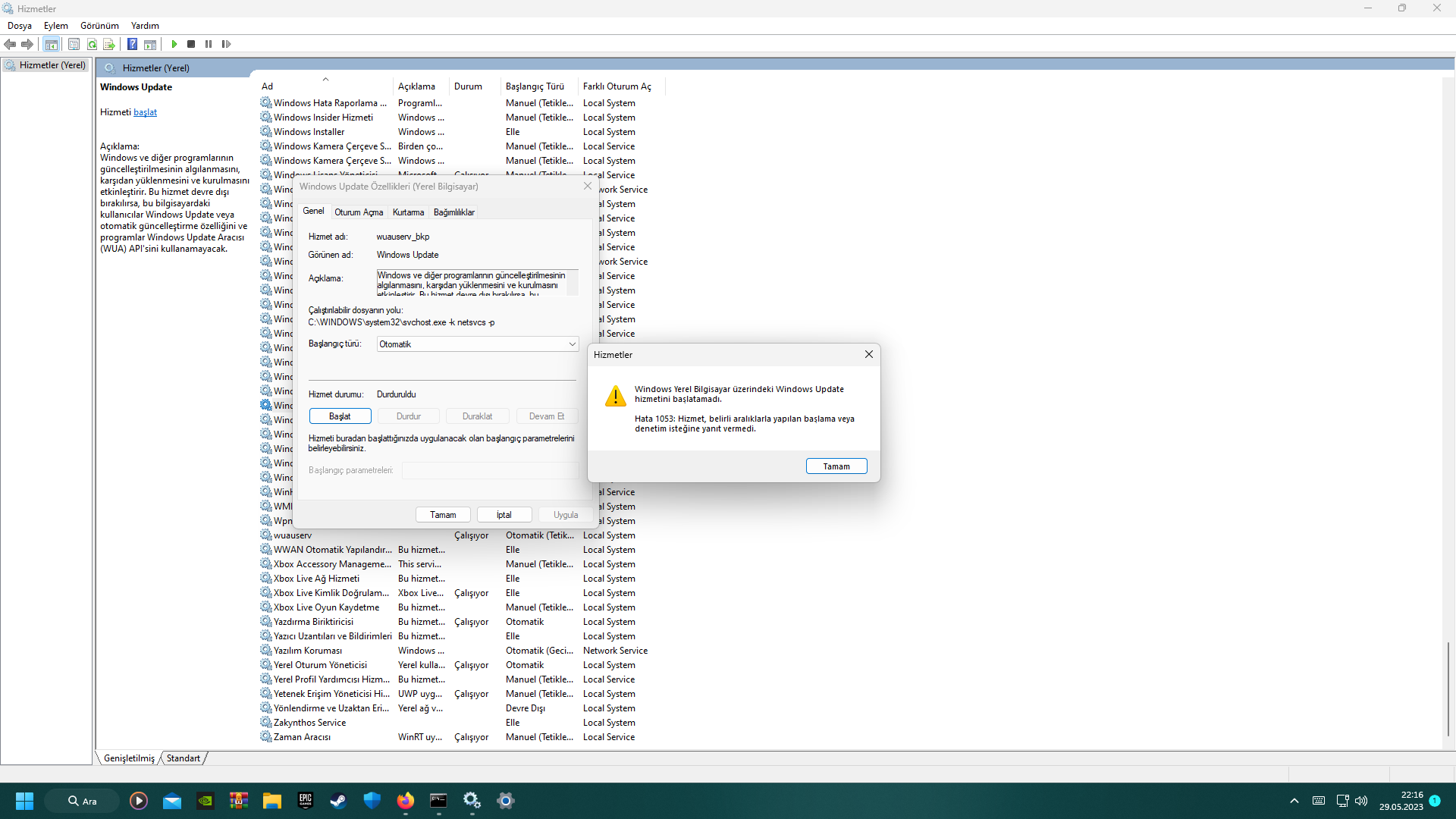The image size is (1456, 819).
Task: Click the Stop Service toolbar icon
Action: pos(191,44)
